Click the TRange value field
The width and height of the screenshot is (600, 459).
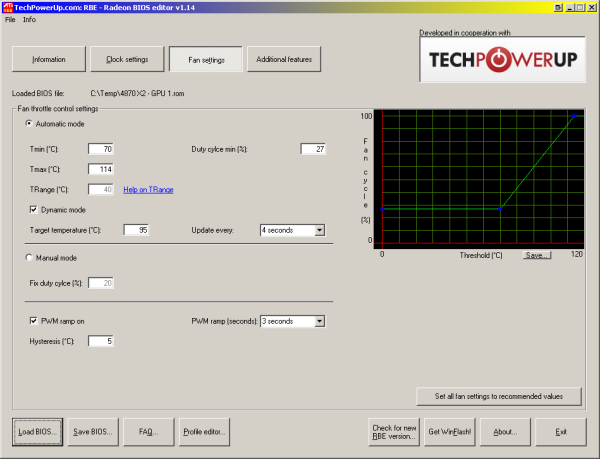click(101, 190)
